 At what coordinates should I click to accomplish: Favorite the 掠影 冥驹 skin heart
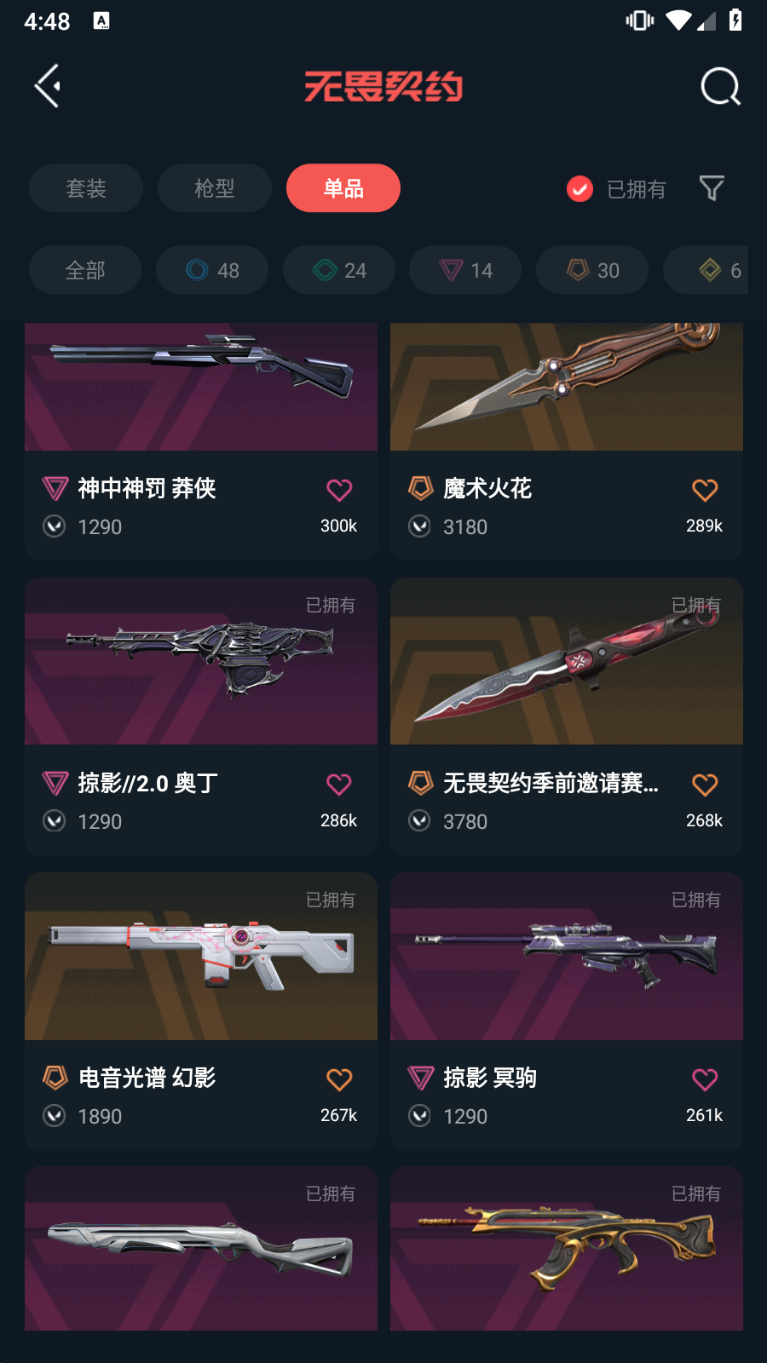pyautogui.click(x=705, y=1079)
